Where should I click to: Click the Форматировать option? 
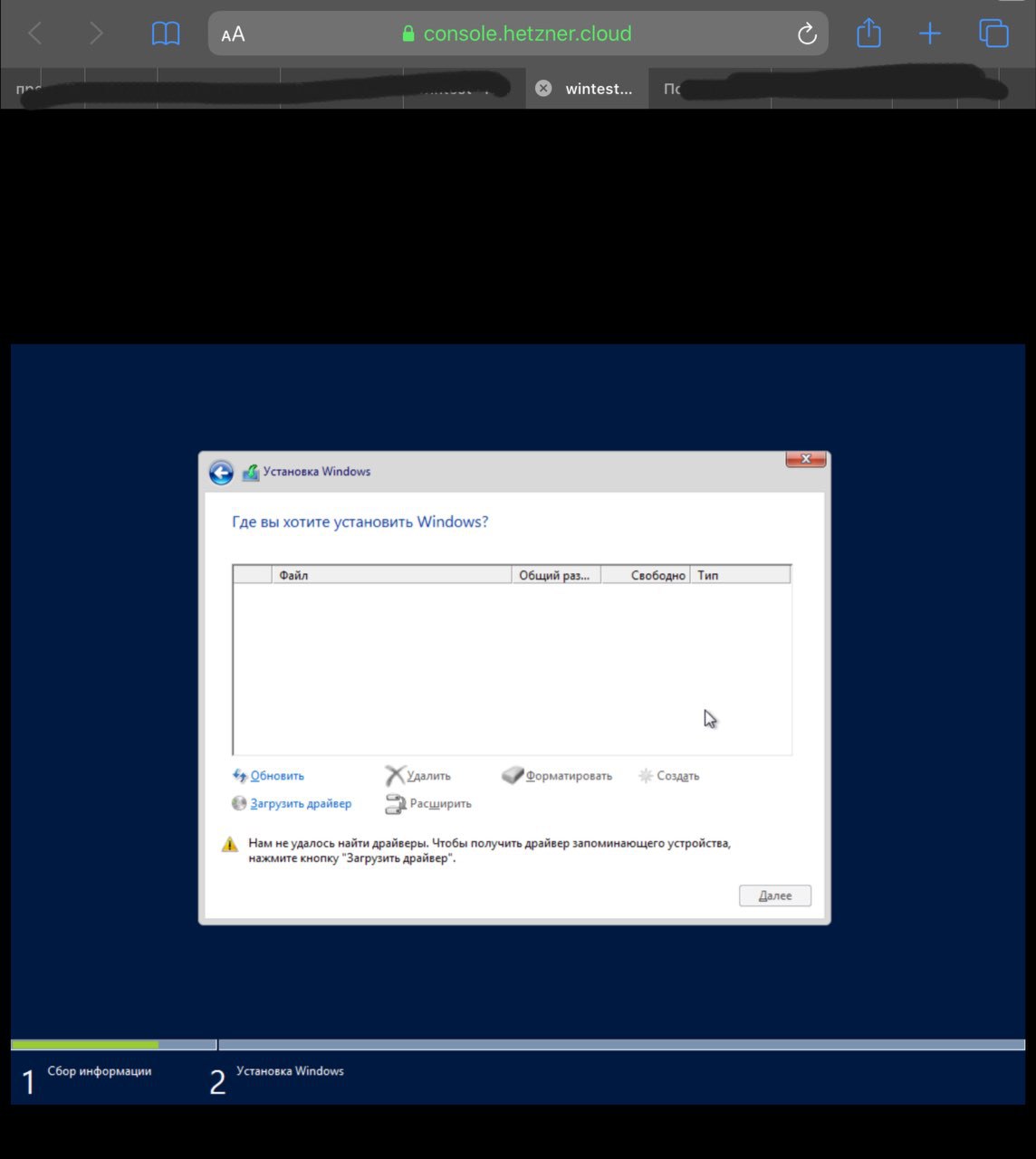point(569,776)
